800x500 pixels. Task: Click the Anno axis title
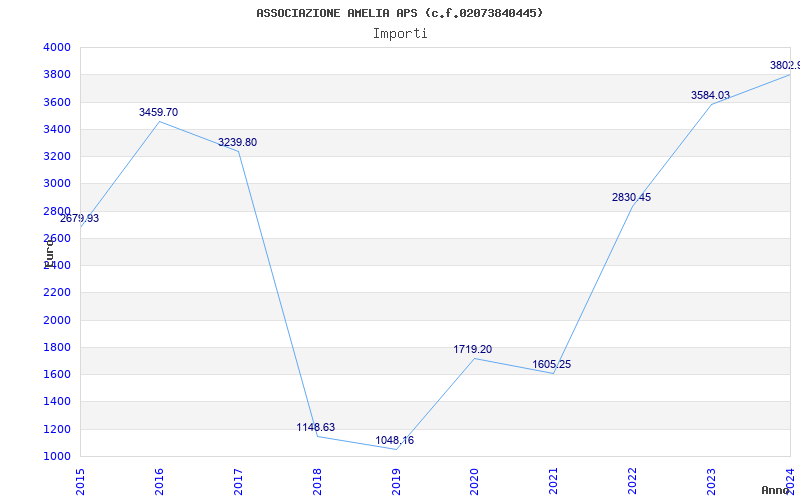point(775,490)
